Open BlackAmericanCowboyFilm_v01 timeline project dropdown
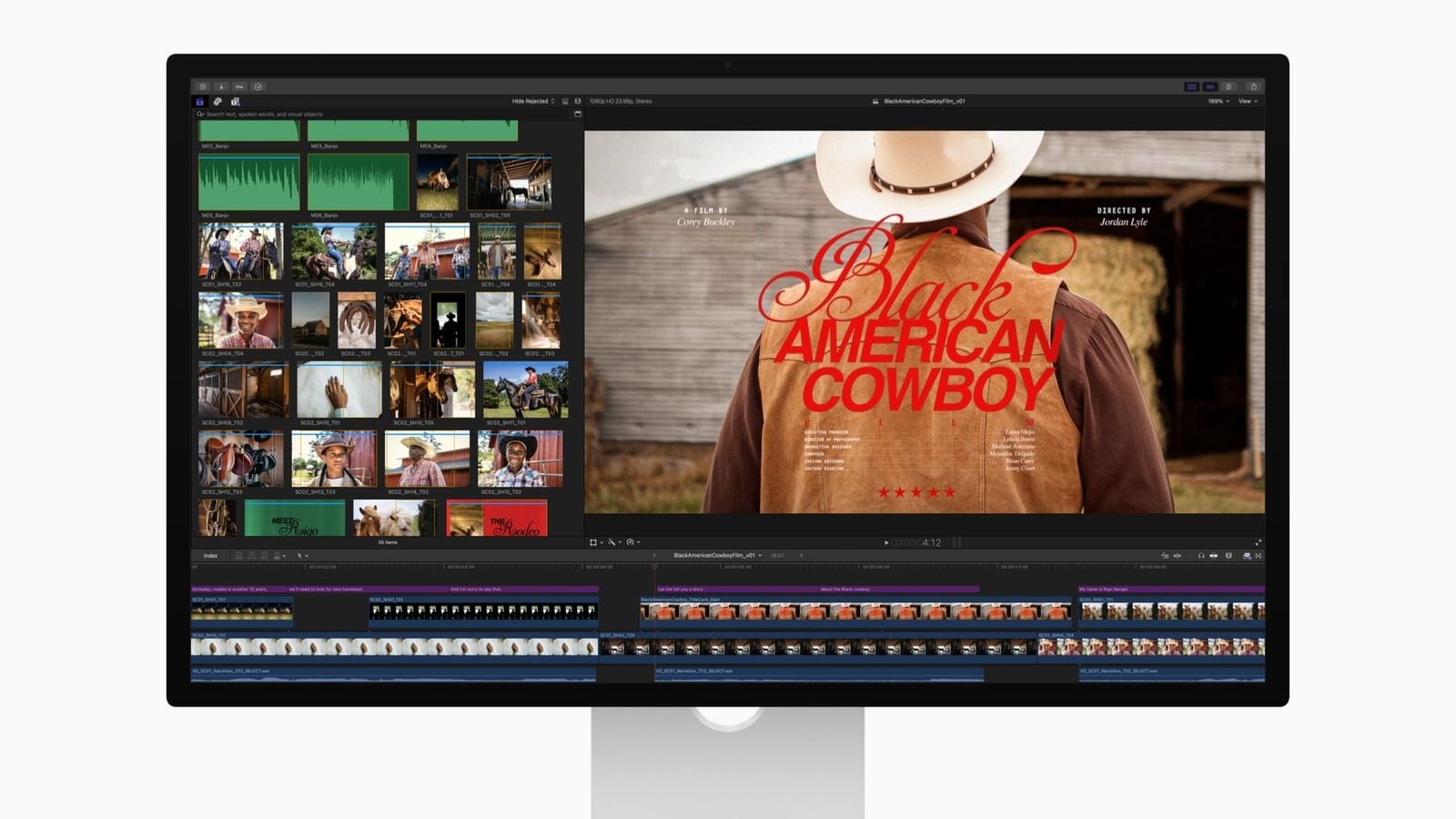 click(717, 555)
